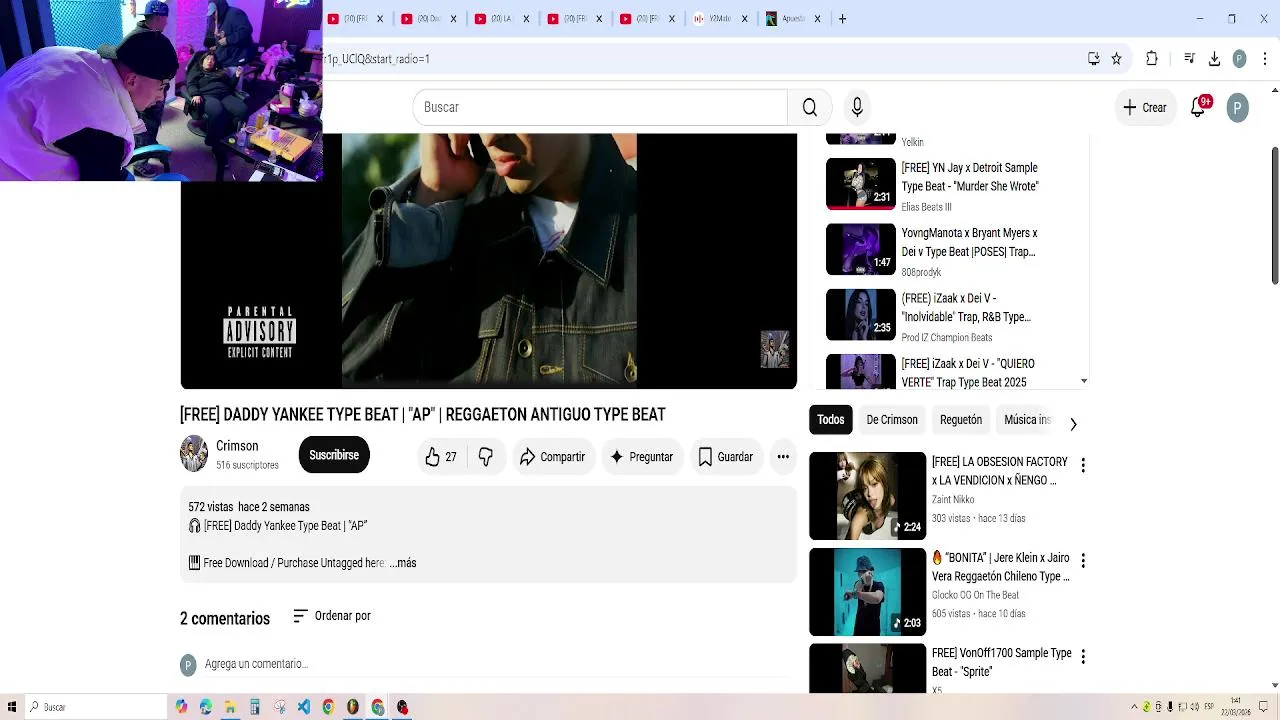Click the Crear create button
Screen dimensions: 1280x720
click(1145, 107)
